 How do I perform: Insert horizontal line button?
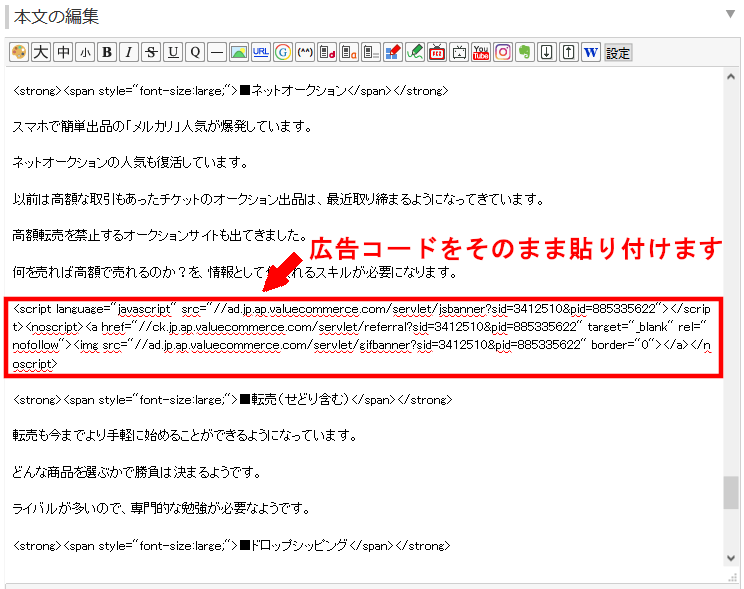click(x=217, y=52)
